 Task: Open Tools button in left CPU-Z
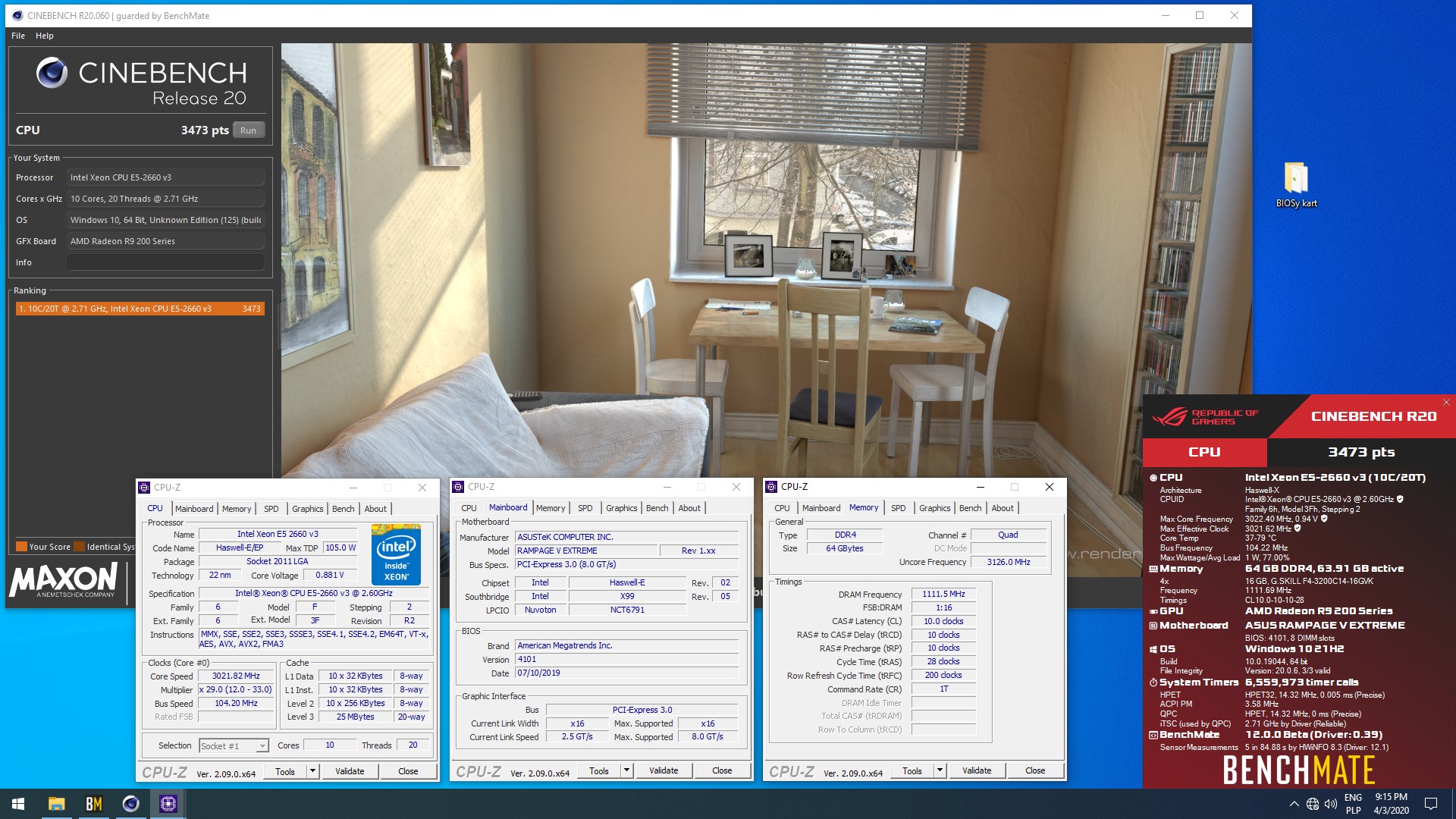tap(285, 771)
